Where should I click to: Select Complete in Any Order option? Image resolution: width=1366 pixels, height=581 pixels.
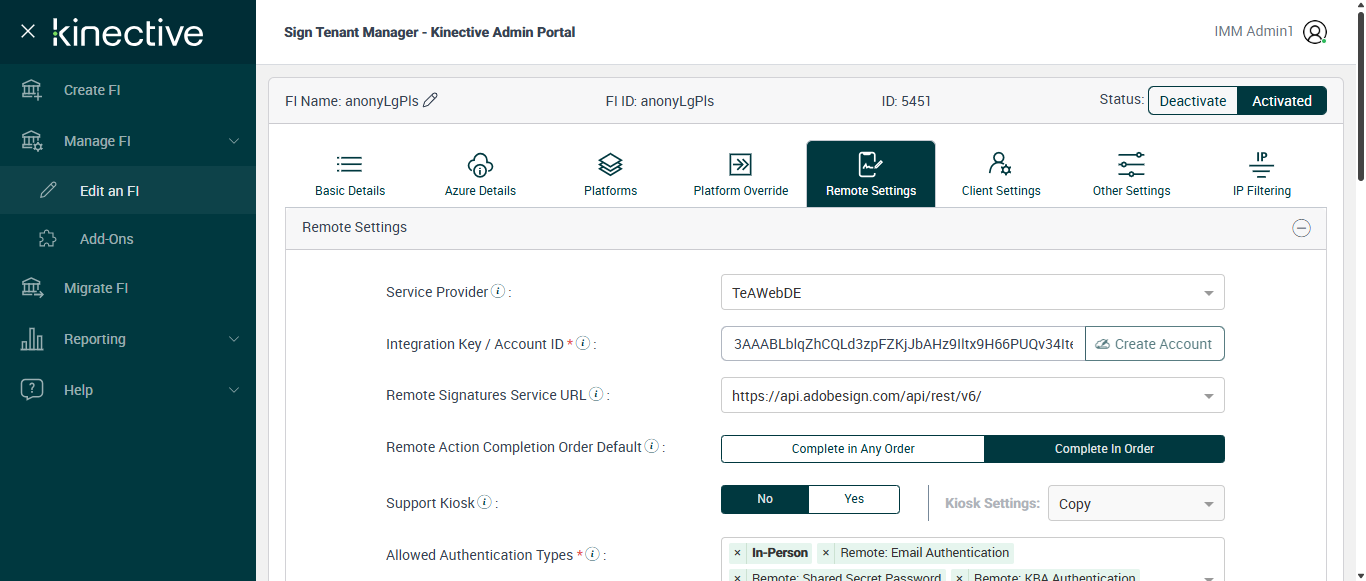click(853, 449)
